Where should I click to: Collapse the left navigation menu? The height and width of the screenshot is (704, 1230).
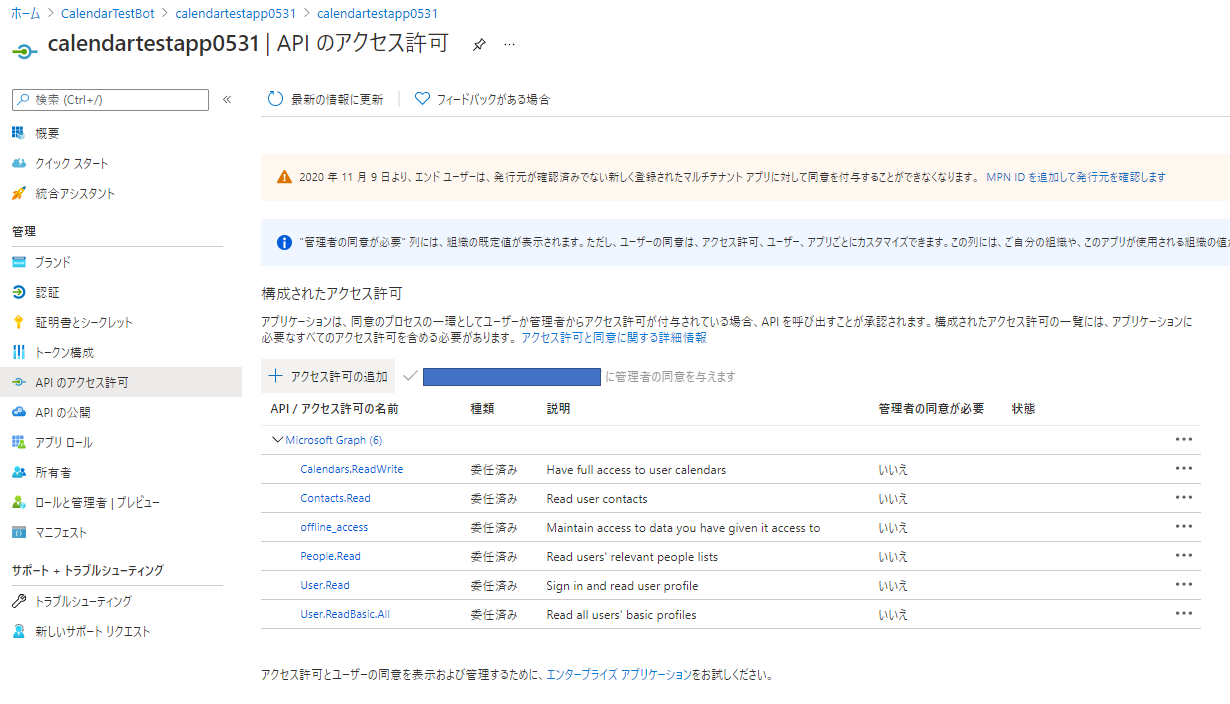pyautogui.click(x=227, y=100)
